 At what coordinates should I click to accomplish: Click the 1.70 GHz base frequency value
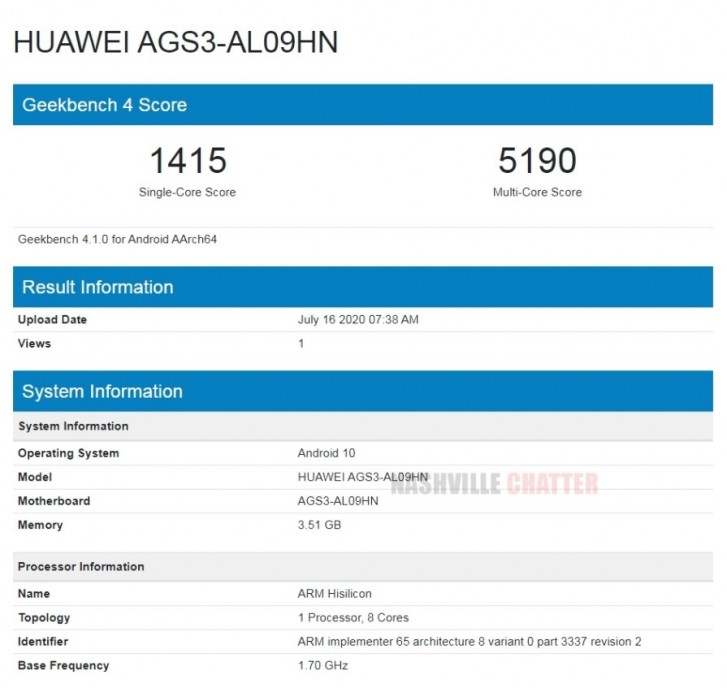[x=322, y=666]
